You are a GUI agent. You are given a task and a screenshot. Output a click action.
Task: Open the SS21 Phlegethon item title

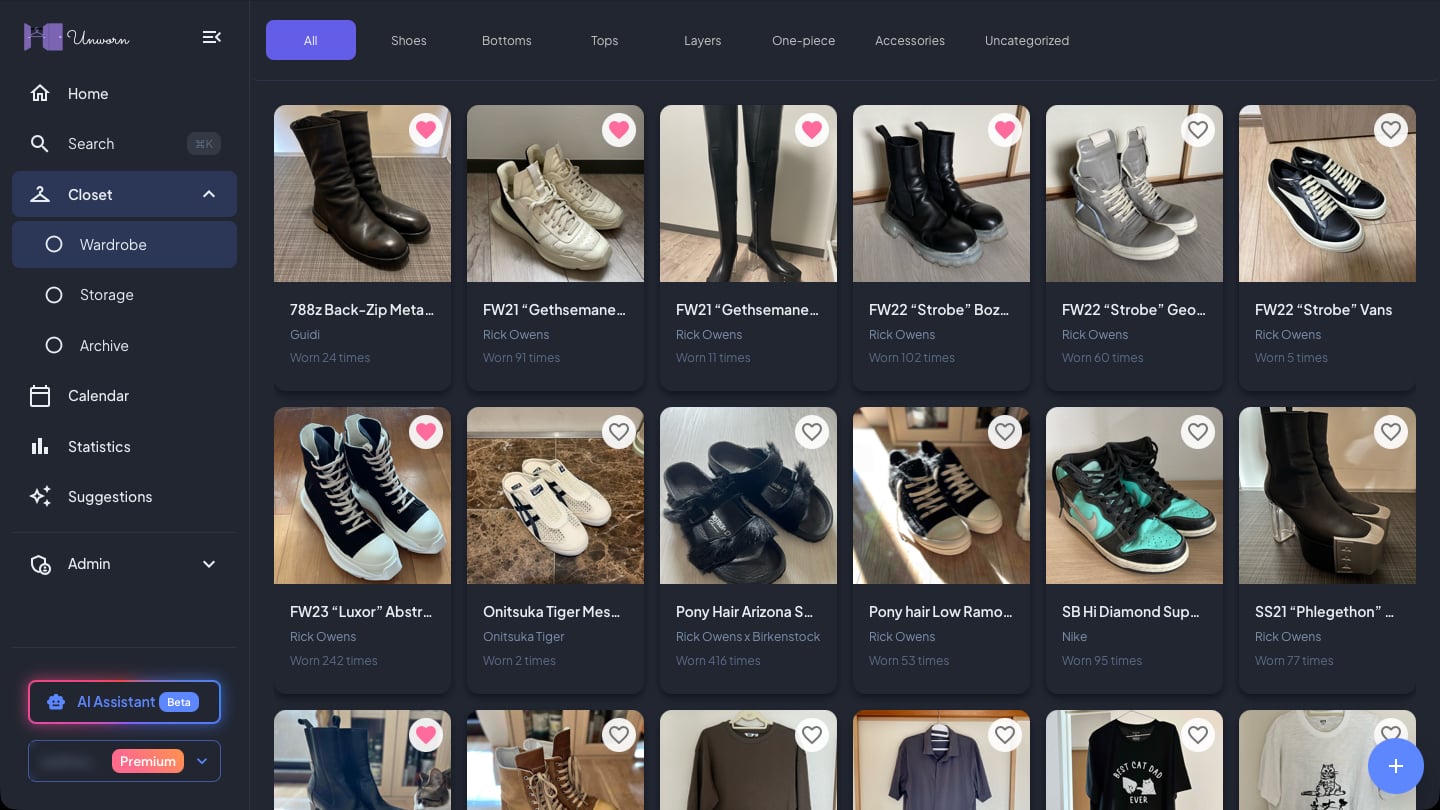click(x=1324, y=612)
